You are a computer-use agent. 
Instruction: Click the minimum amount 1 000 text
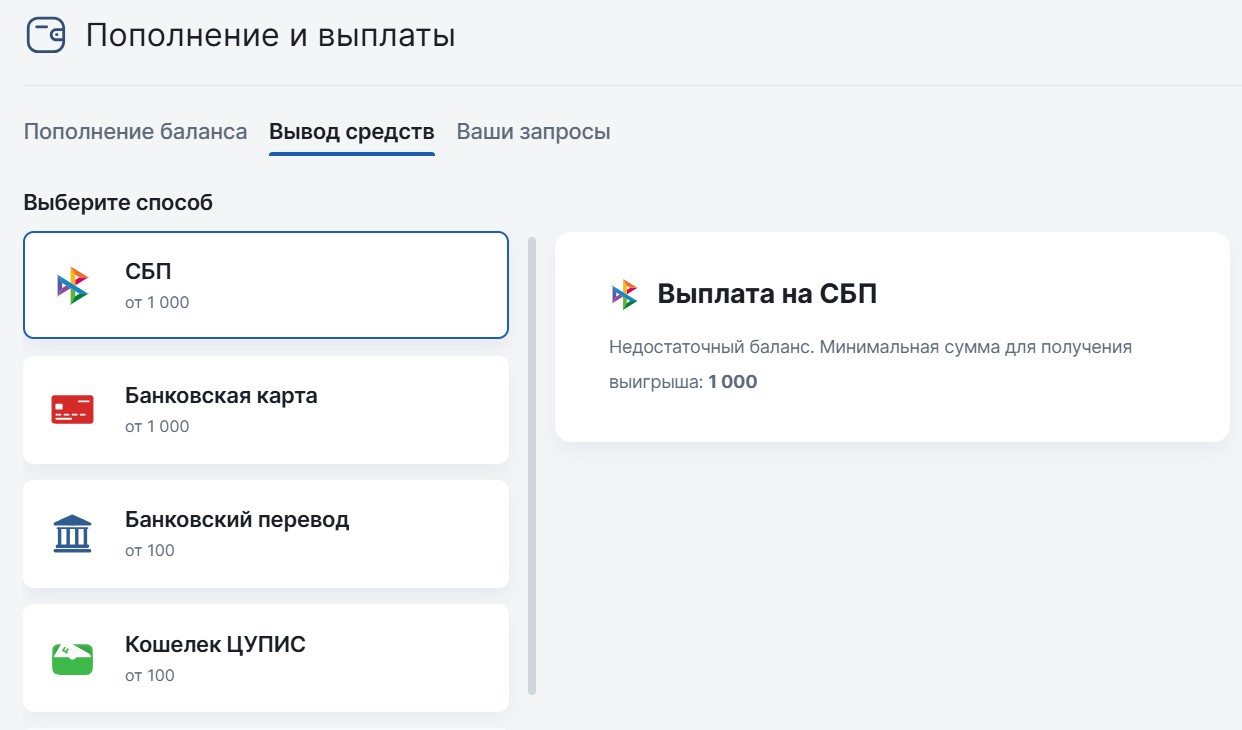pos(733,381)
